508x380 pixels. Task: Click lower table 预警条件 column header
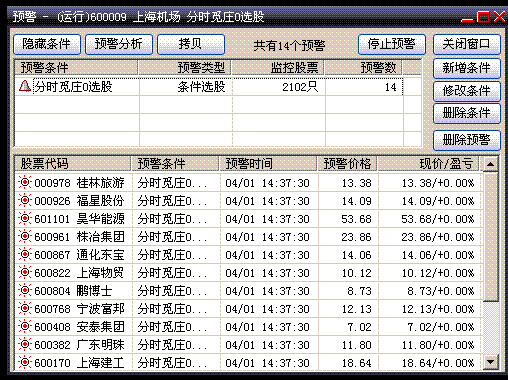click(x=175, y=164)
